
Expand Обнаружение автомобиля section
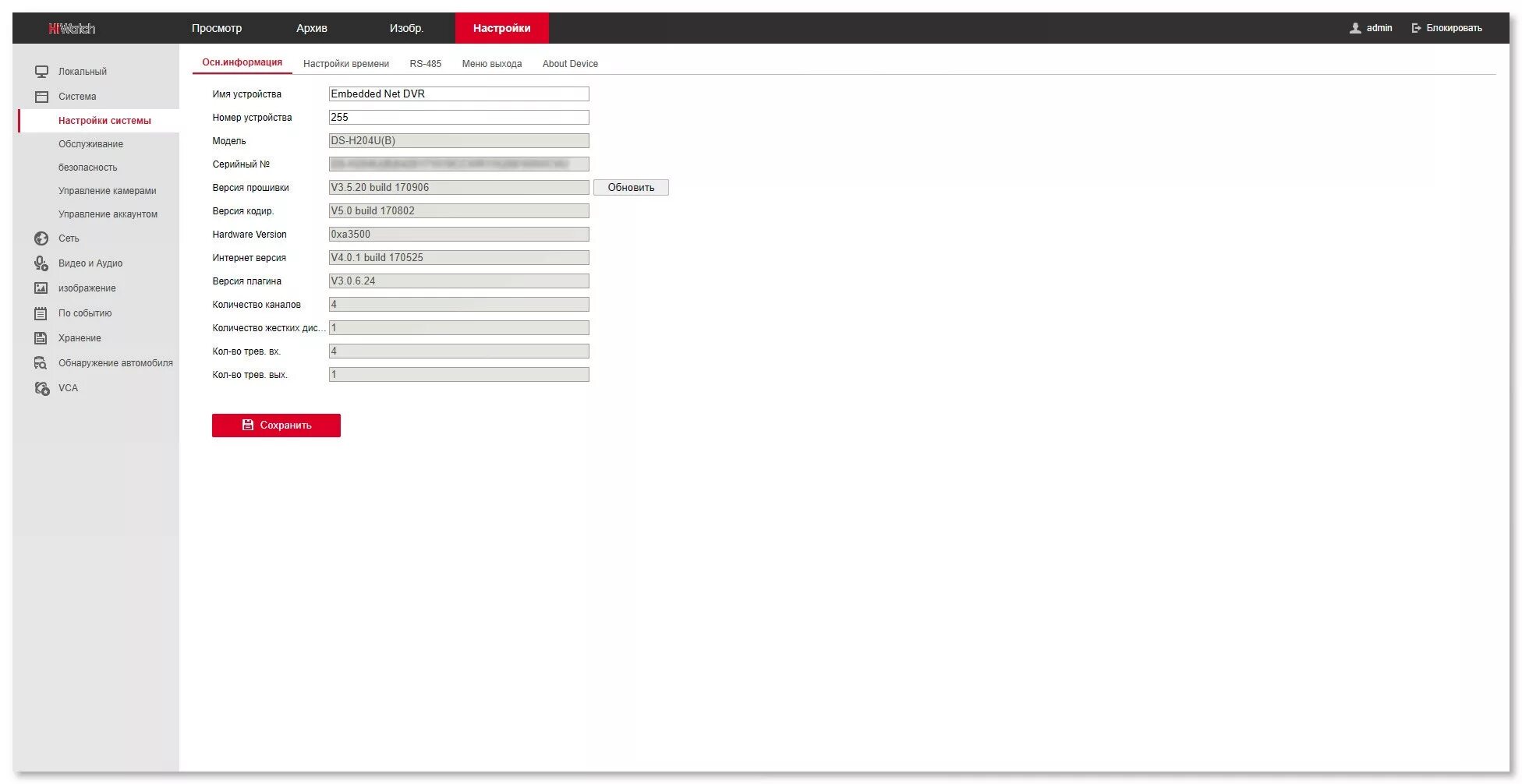pos(115,363)
